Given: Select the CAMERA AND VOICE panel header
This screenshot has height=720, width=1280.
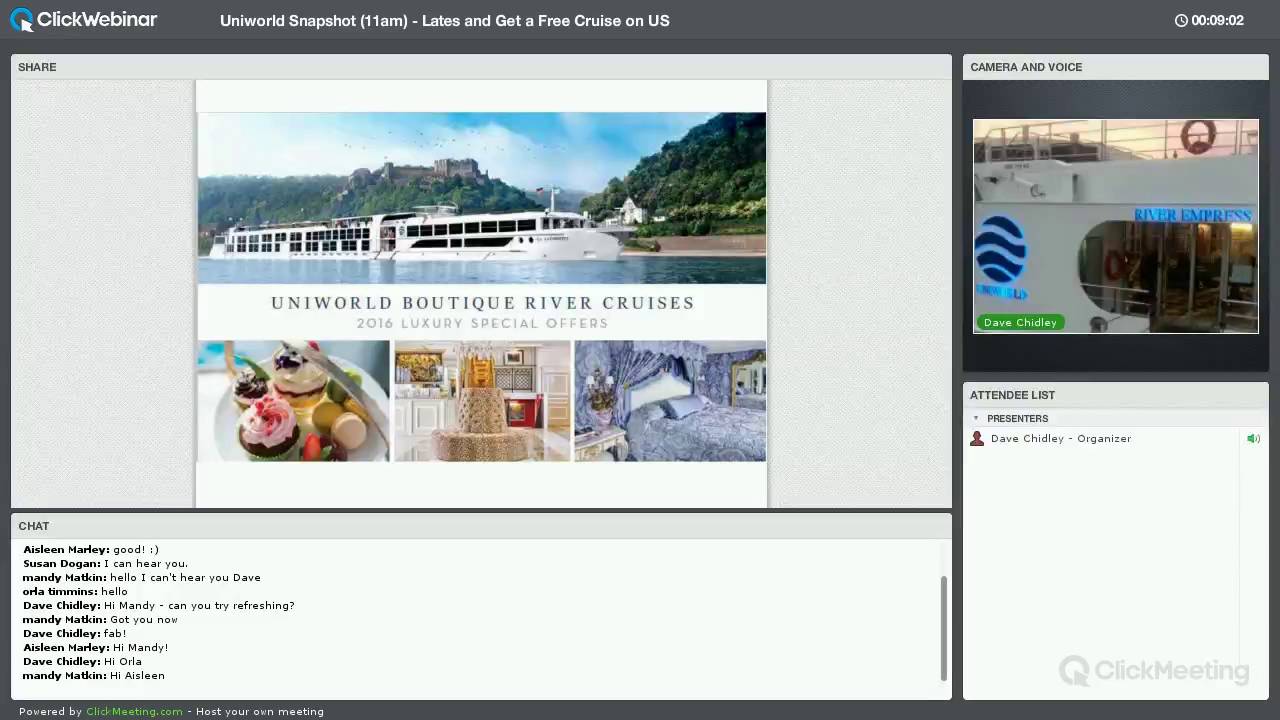Looking at the screenshot, I should (1115, 67).
